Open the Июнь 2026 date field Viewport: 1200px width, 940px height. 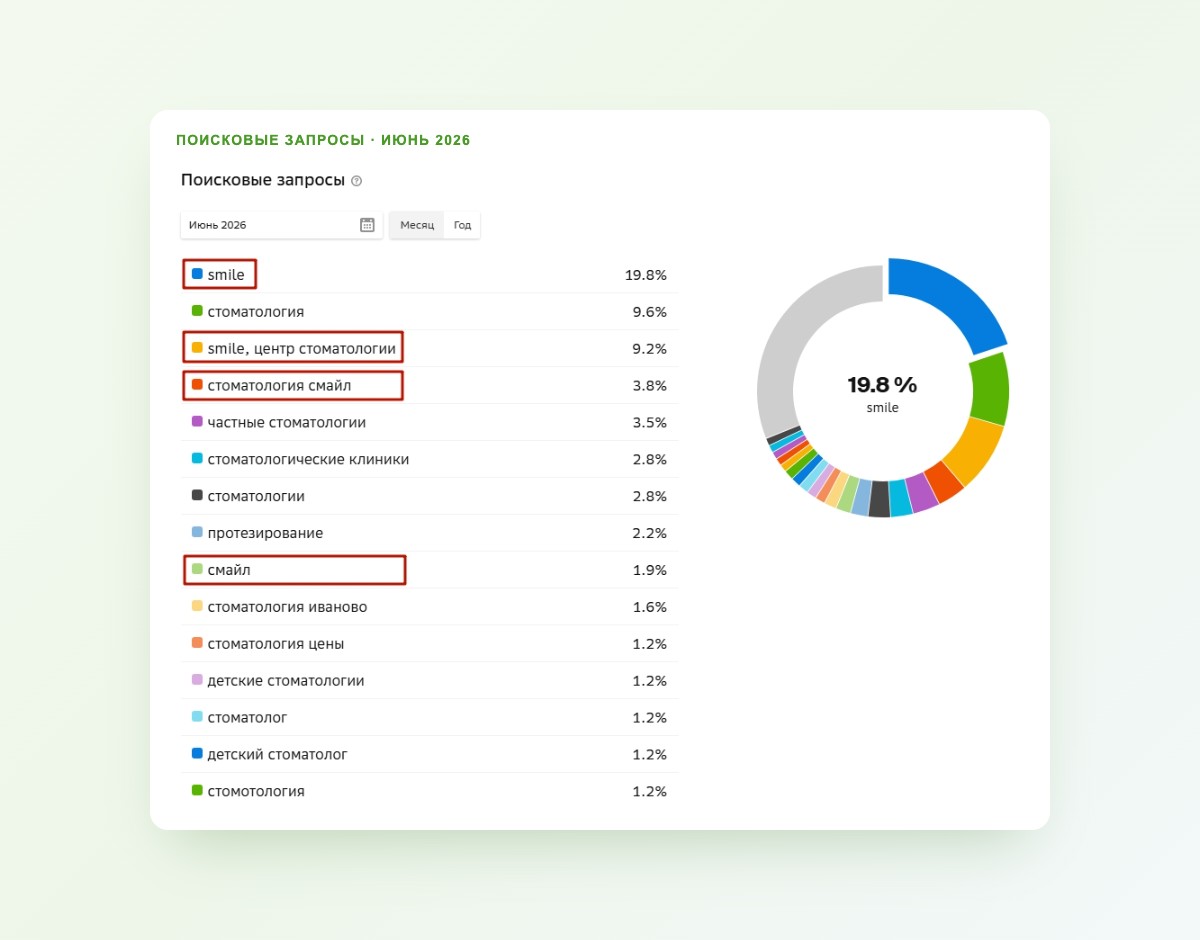281,225
